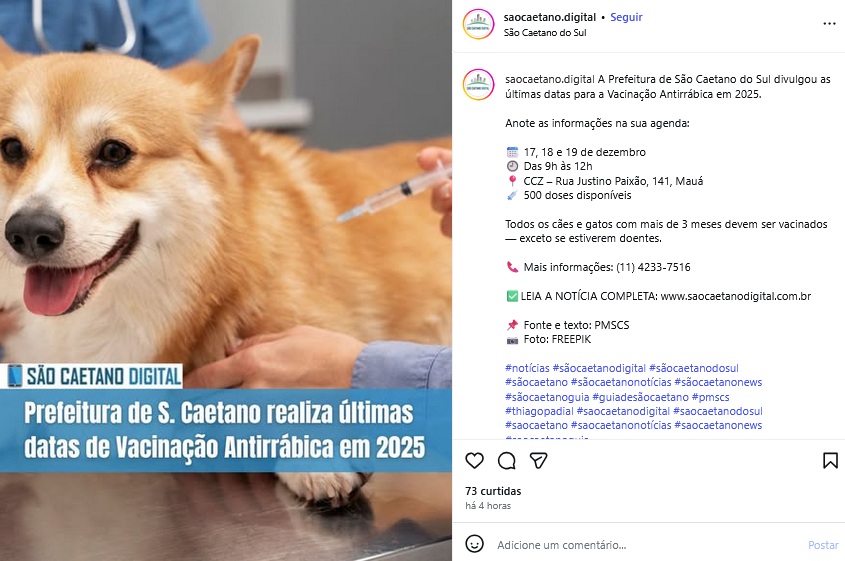
Task: Click the Postar comment button
Action: tap(823, 545)
